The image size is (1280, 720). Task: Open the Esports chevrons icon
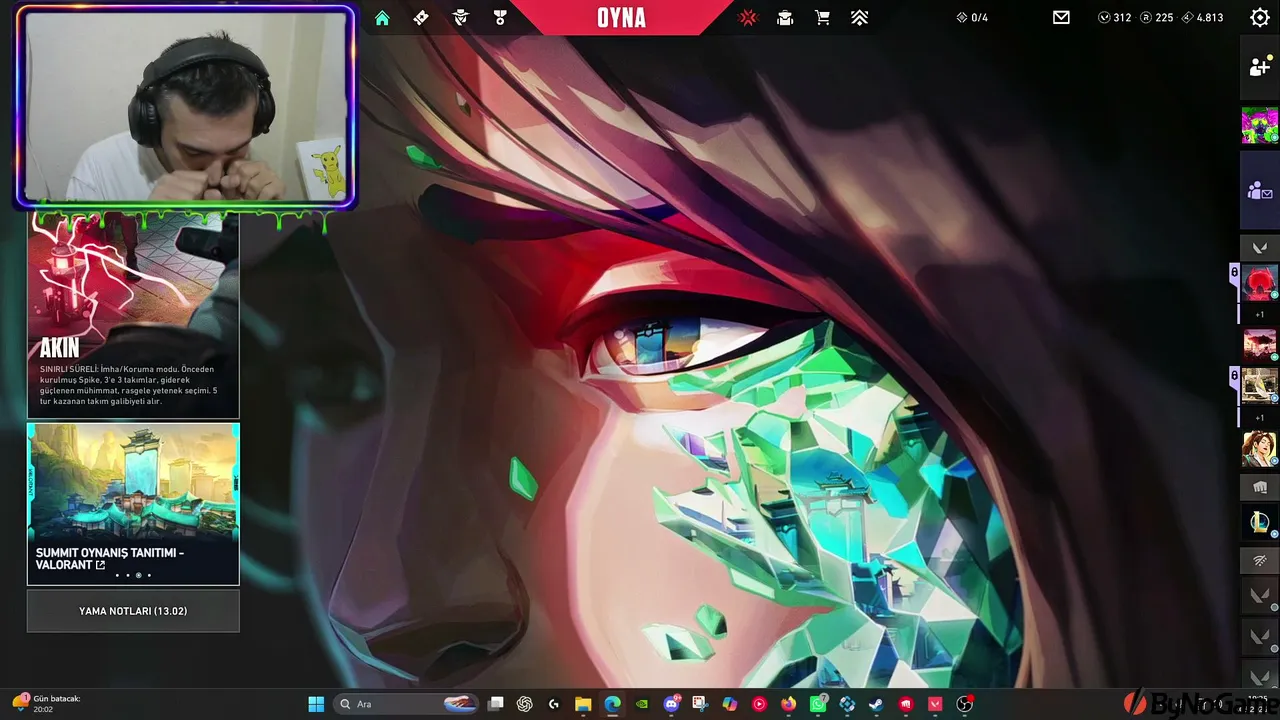click(x=859, y=17)
